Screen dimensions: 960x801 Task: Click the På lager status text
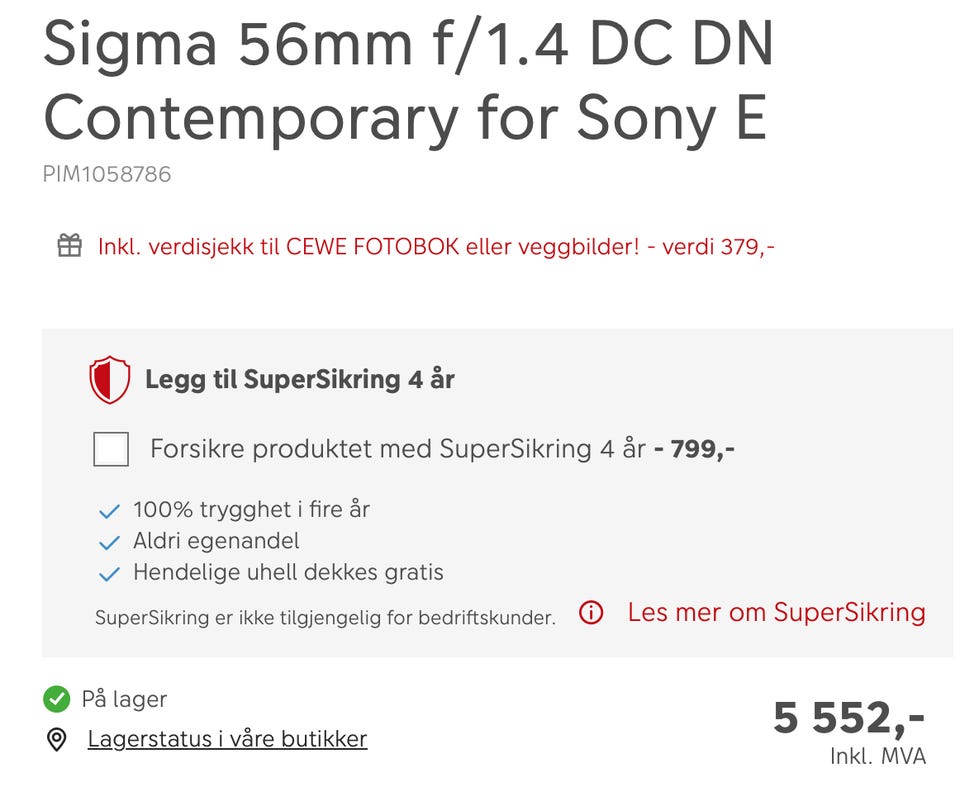coord(124,699)
